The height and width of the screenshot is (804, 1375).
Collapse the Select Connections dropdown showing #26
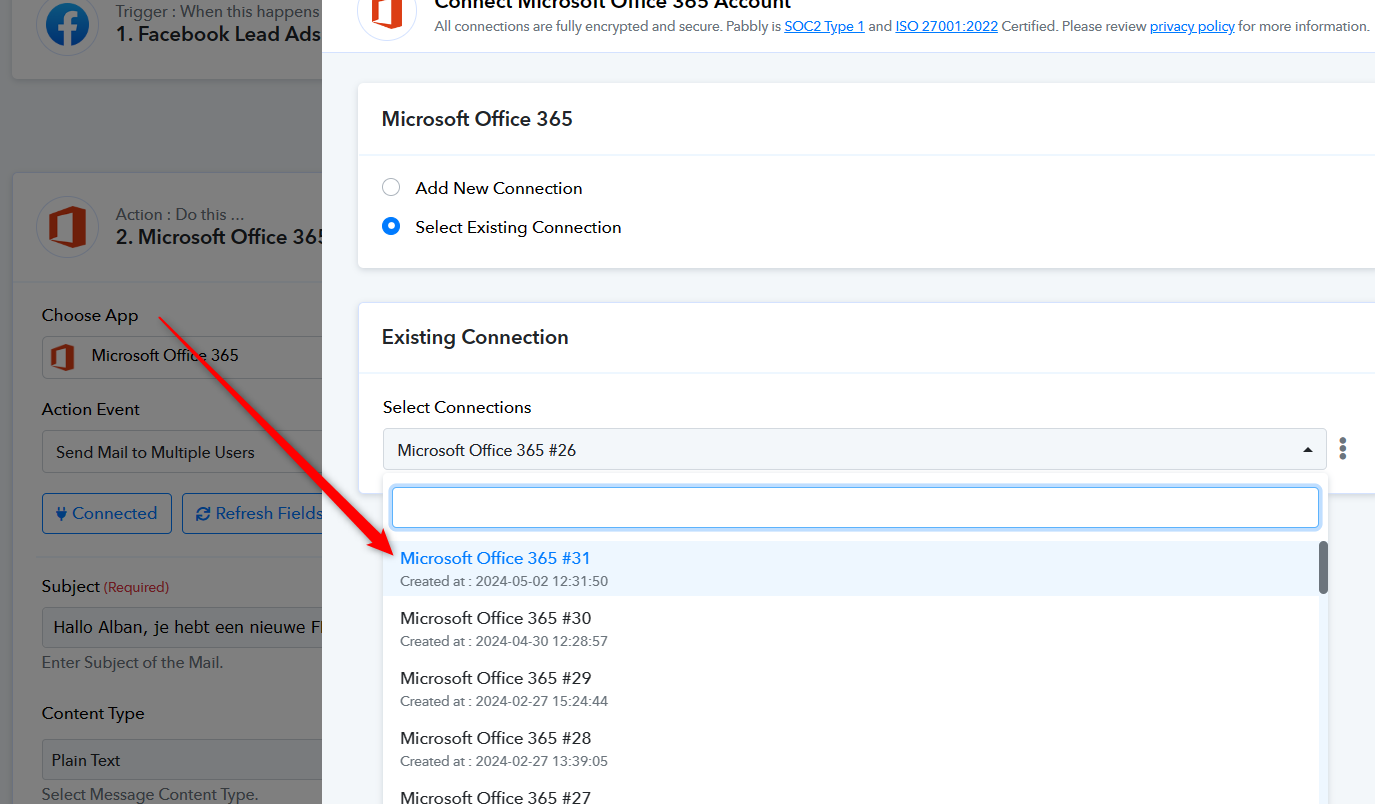854,450
